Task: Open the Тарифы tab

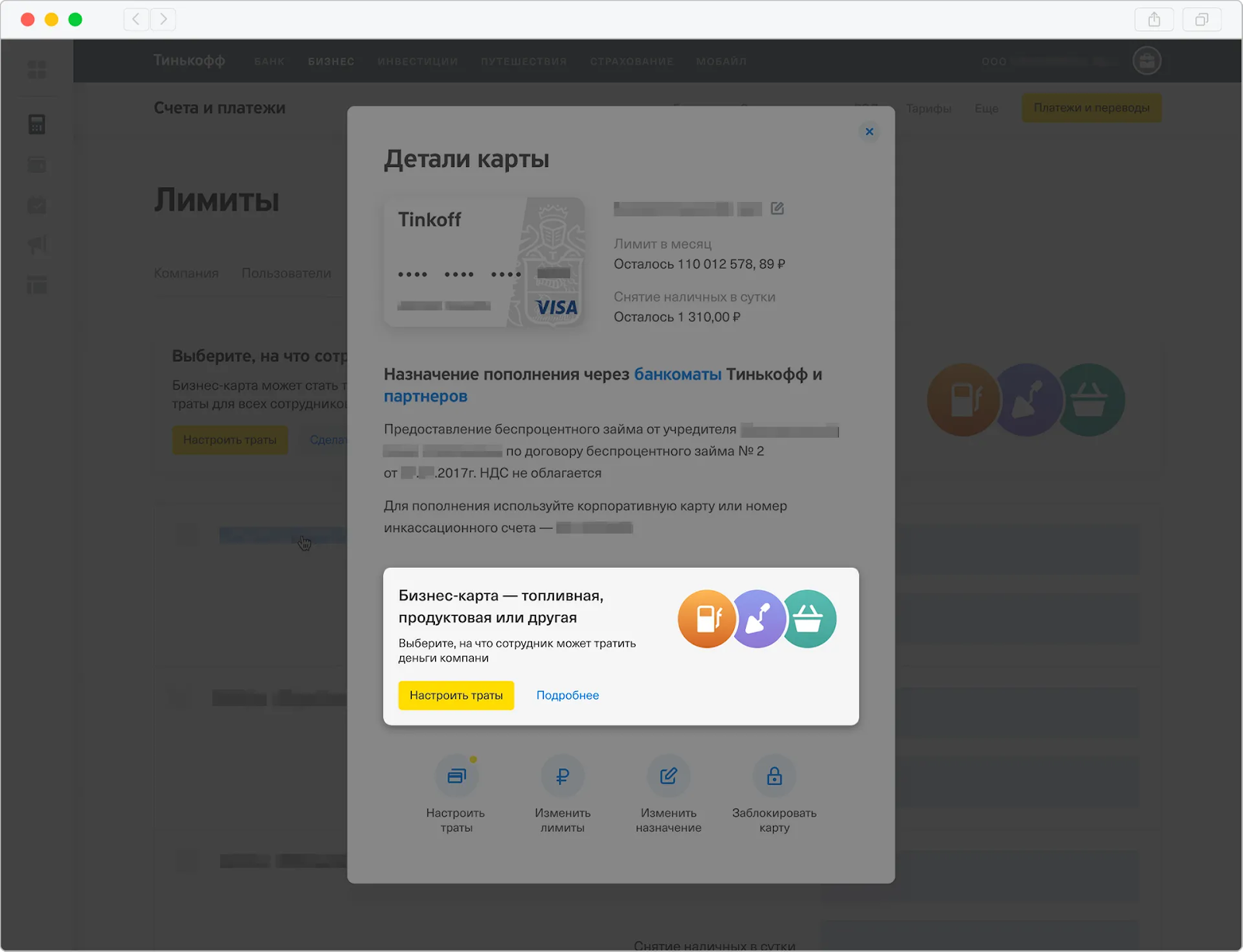Action: pyautogui.click(x=928, y=109)
